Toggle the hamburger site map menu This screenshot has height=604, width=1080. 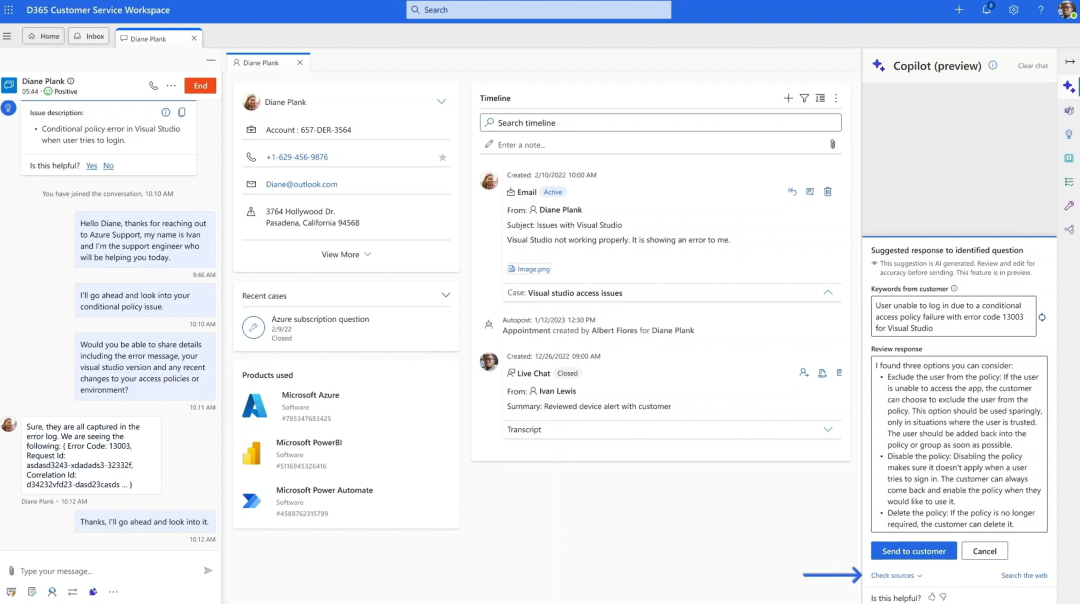tap(7, 37)
